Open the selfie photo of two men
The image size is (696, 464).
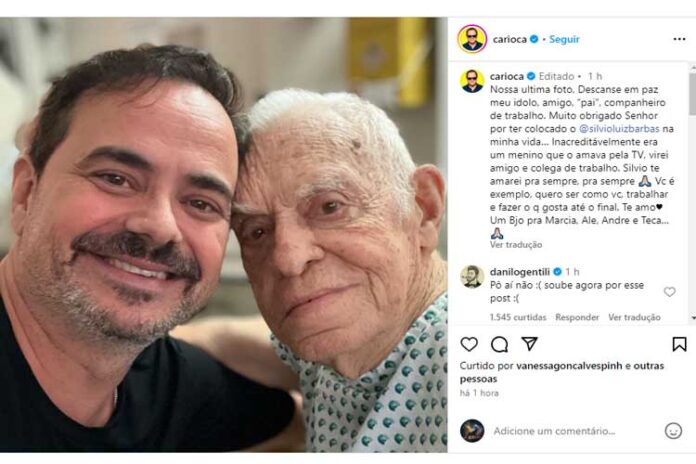[x=224, y=234]
